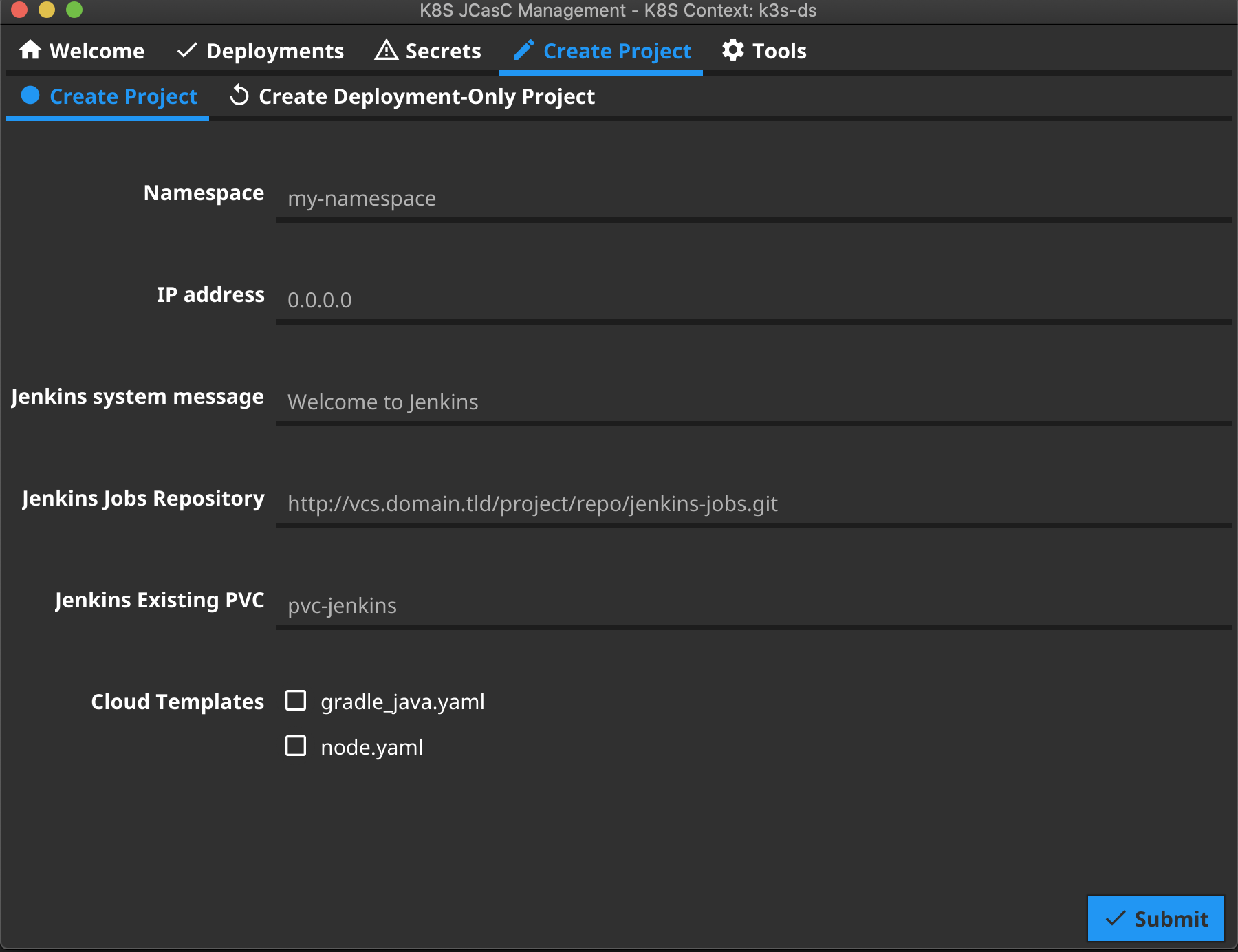Click the Jenkins Jobs Repository field
This screenshot has width=1238, height=952.
click(754, 504)
